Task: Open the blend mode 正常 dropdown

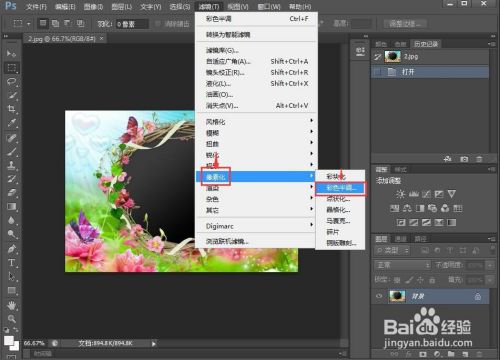Action: 403,265
